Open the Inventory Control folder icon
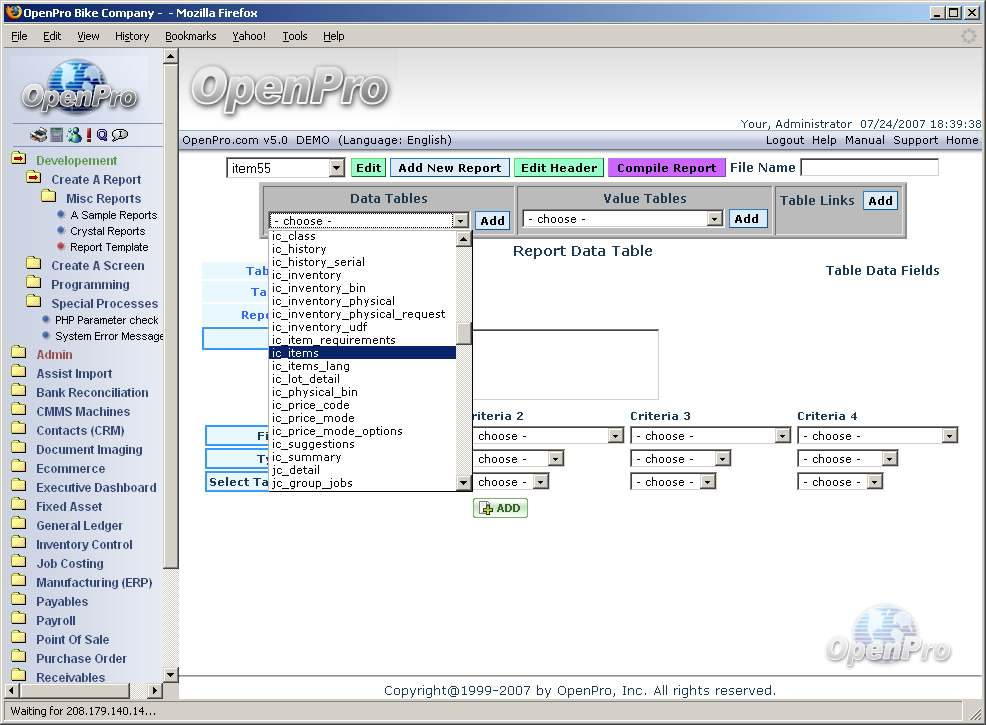Image resolution: width=986 pixels, height=725 pixels. [19, 544]
